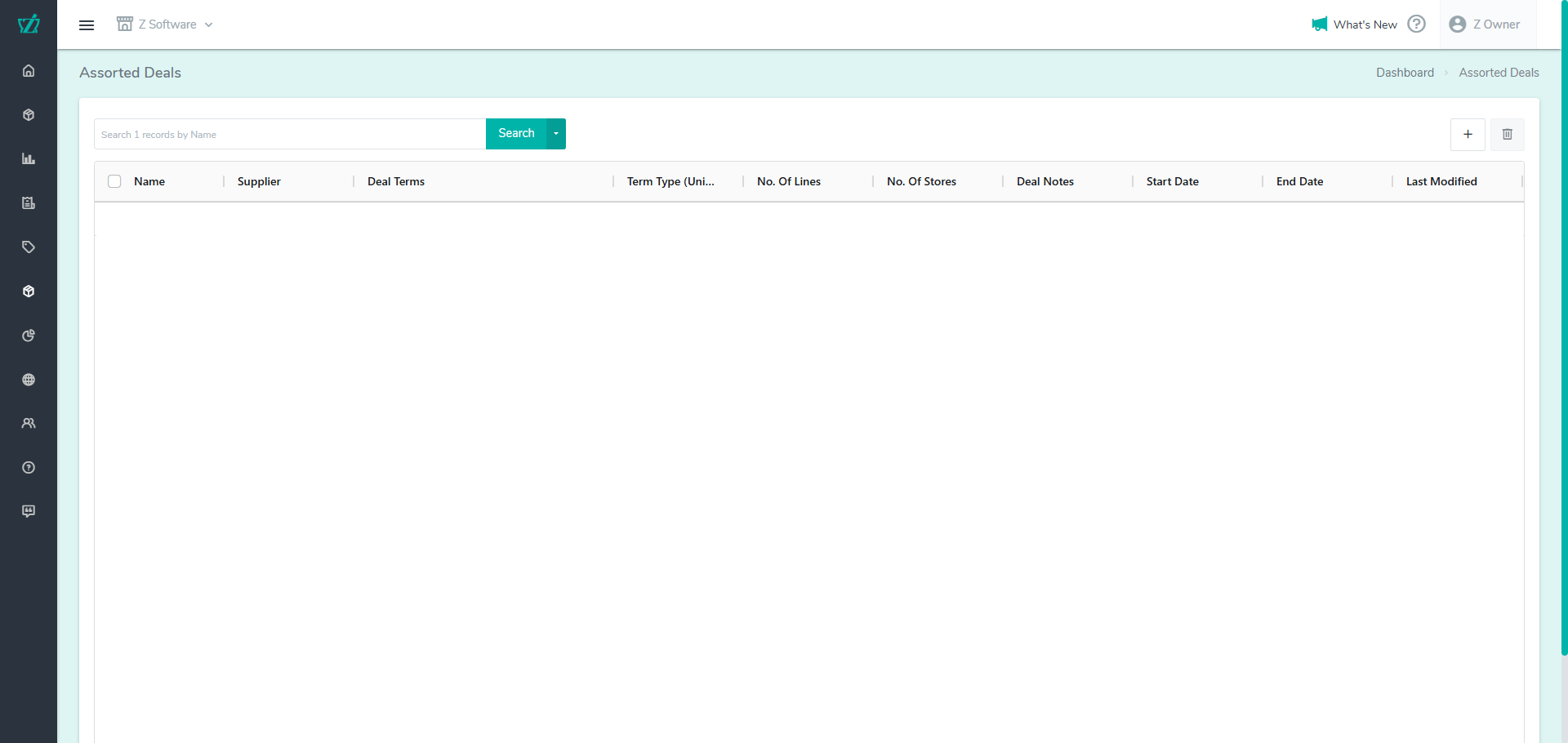This screenshot has width=1568, height=743.
Task: Delete records with the trash icon
Action: click(1507, 135)
